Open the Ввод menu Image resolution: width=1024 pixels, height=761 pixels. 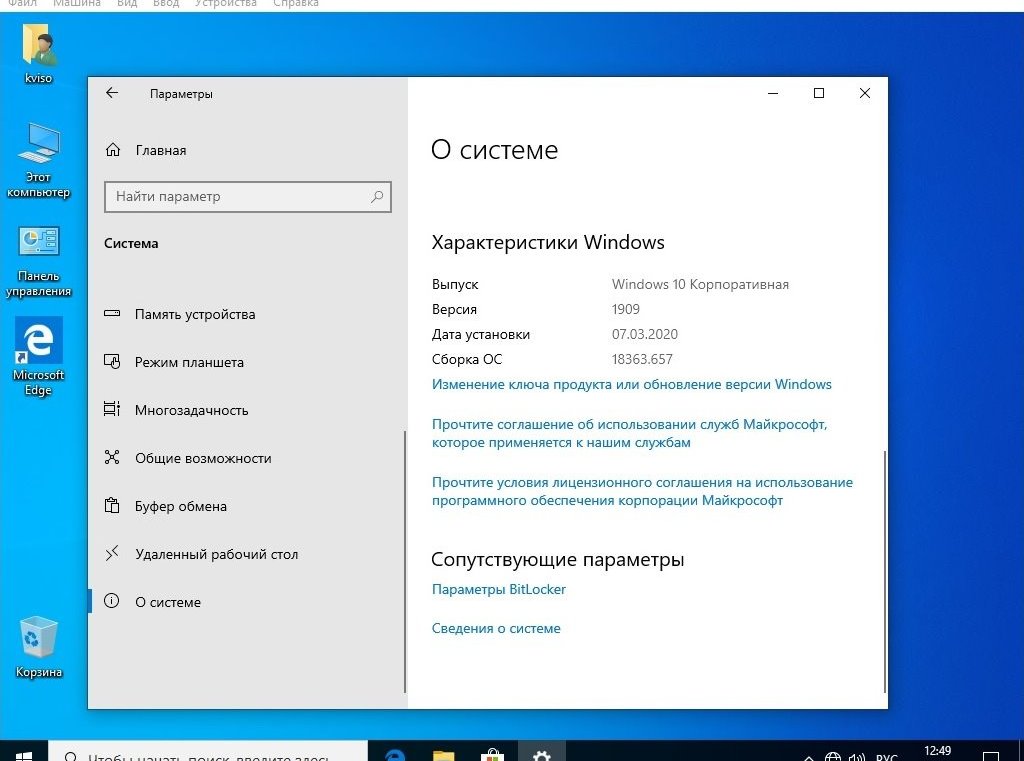click(166, 4)
